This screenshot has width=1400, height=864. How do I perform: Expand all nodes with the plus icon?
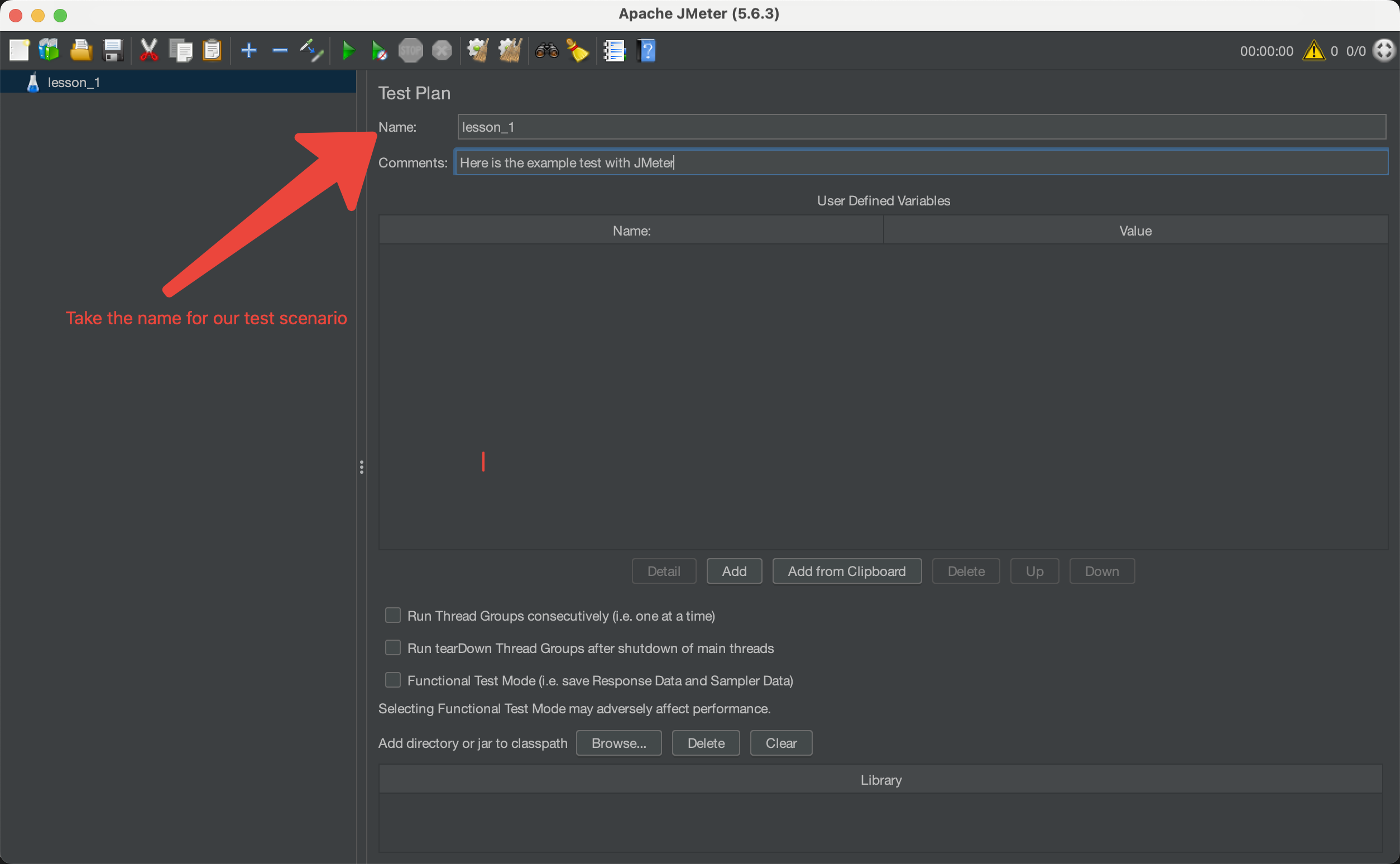point(248,51)
